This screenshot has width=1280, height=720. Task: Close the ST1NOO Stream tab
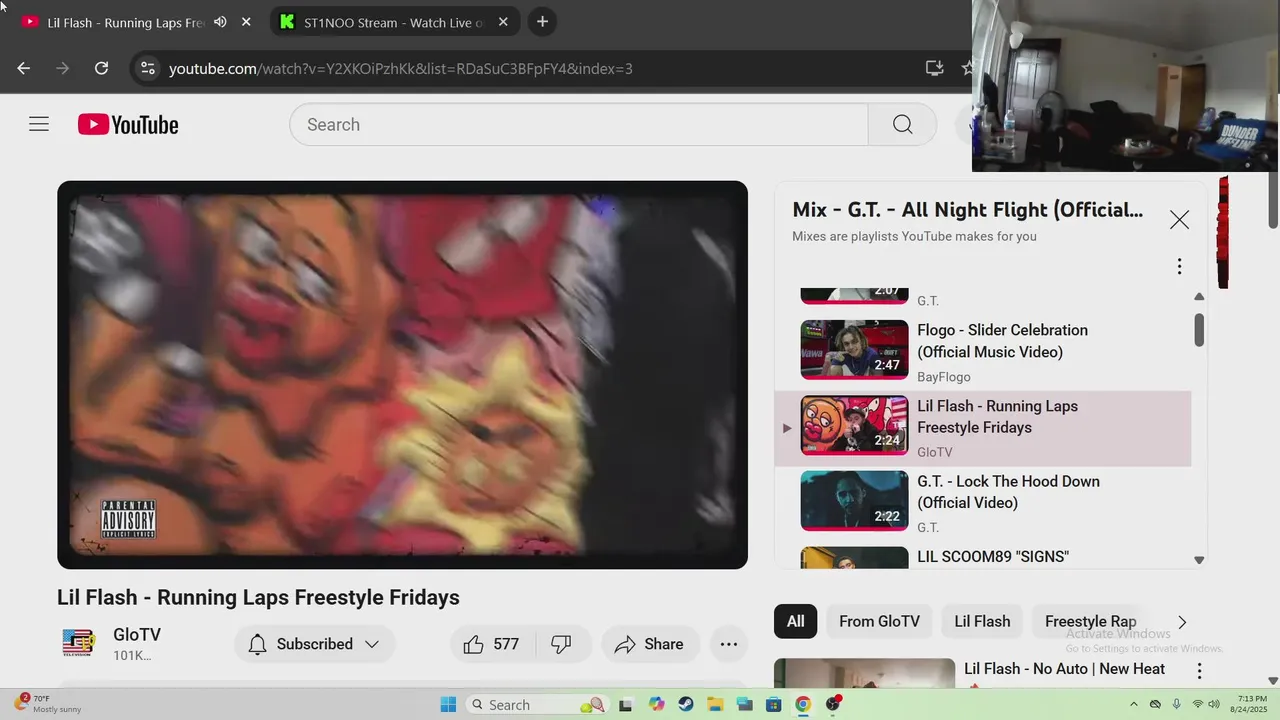pos(503,22)
